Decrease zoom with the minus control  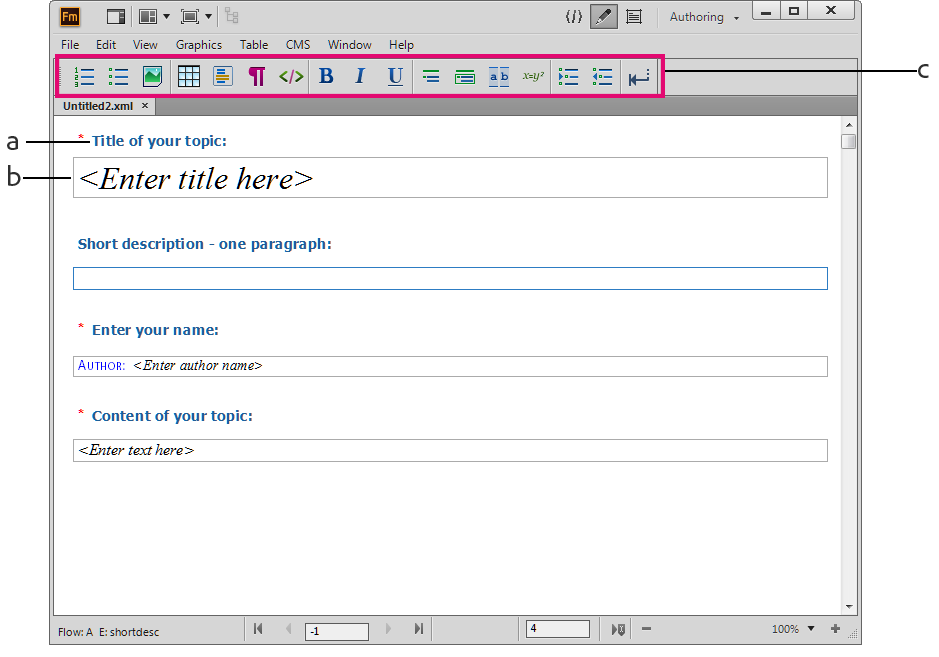coord(646,628)
